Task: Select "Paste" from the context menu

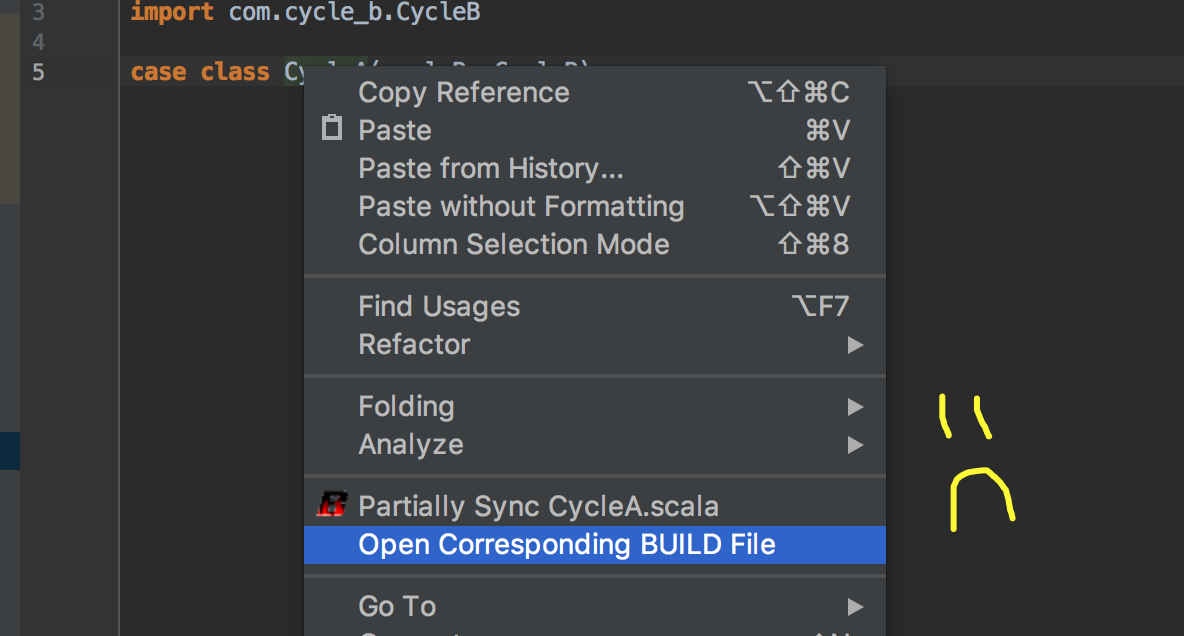Action: pyautogui.click(x=394, y=130)
